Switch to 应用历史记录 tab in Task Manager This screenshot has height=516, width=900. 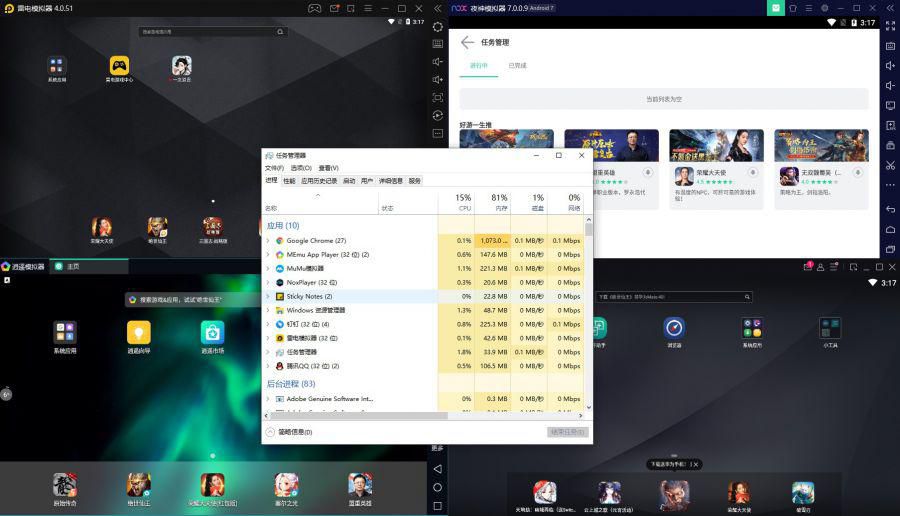[319, 181]
